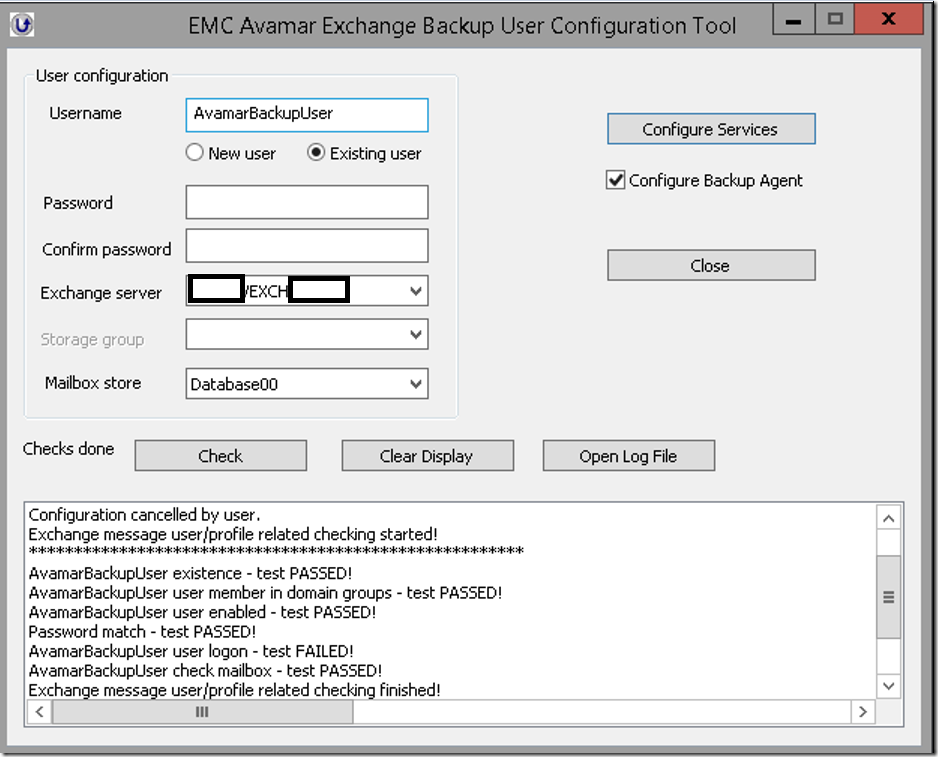The image size is (938, 757).
Task: Click 'Configuration cancelled by user.' log line
Action: point(144,515)
